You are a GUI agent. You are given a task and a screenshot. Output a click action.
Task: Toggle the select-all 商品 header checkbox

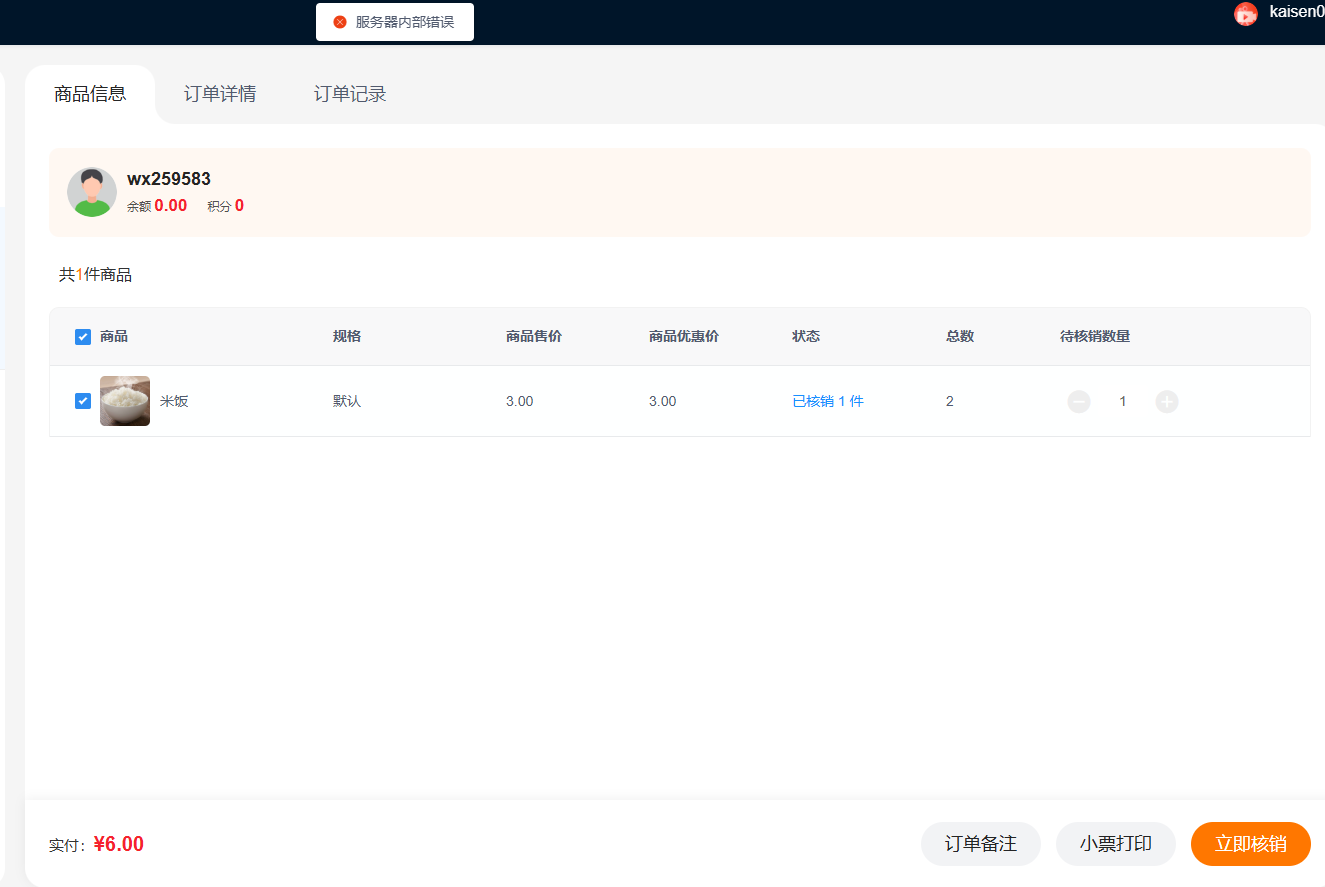(83, 337)
